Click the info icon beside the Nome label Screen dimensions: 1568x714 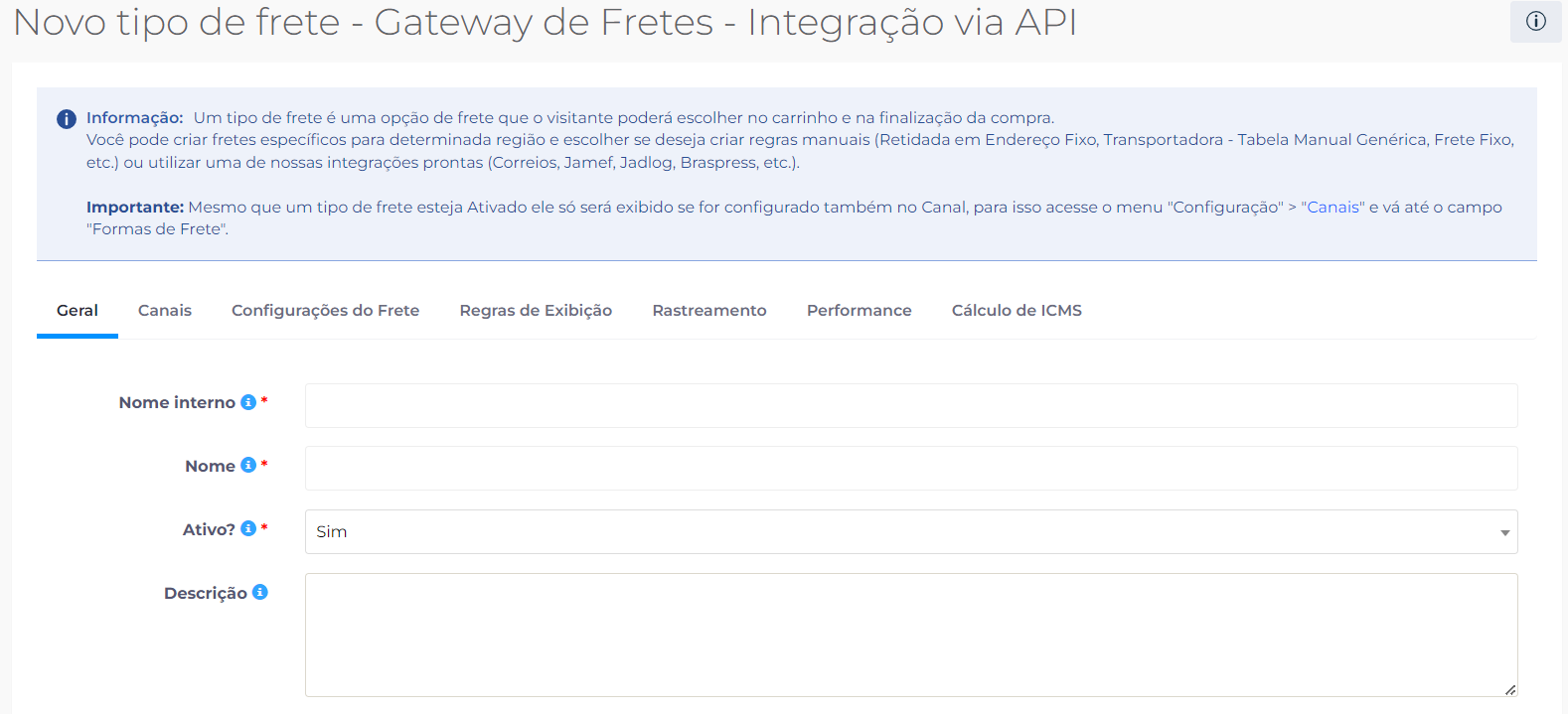coord(248,465)
